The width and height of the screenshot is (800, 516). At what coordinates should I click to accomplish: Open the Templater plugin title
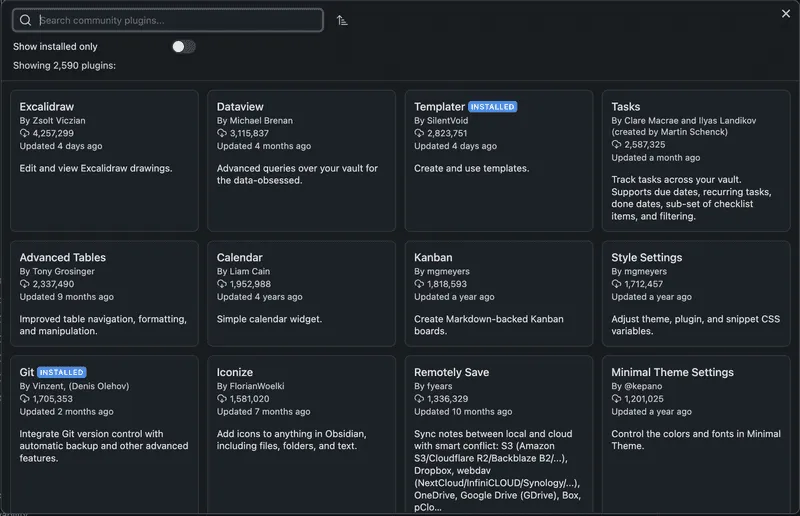(x=439, y=107)
